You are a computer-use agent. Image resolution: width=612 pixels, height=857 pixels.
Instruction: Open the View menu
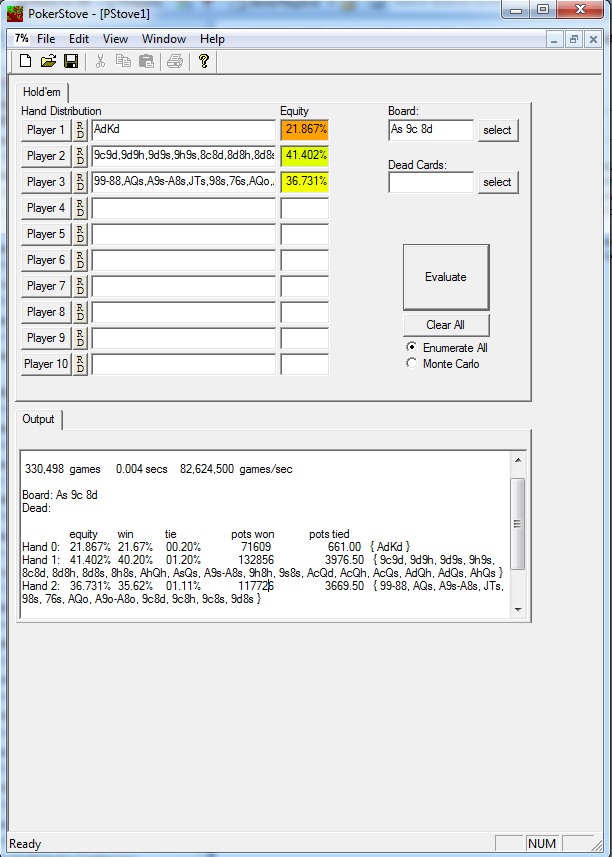point(115,39)
